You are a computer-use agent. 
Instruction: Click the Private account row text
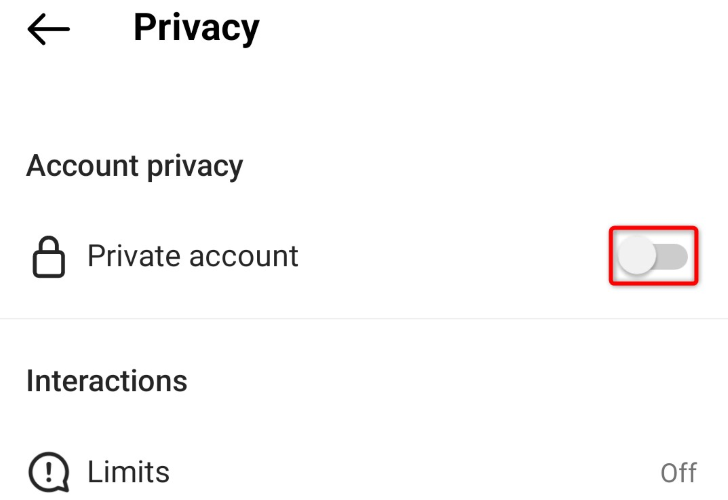point(192,256)
